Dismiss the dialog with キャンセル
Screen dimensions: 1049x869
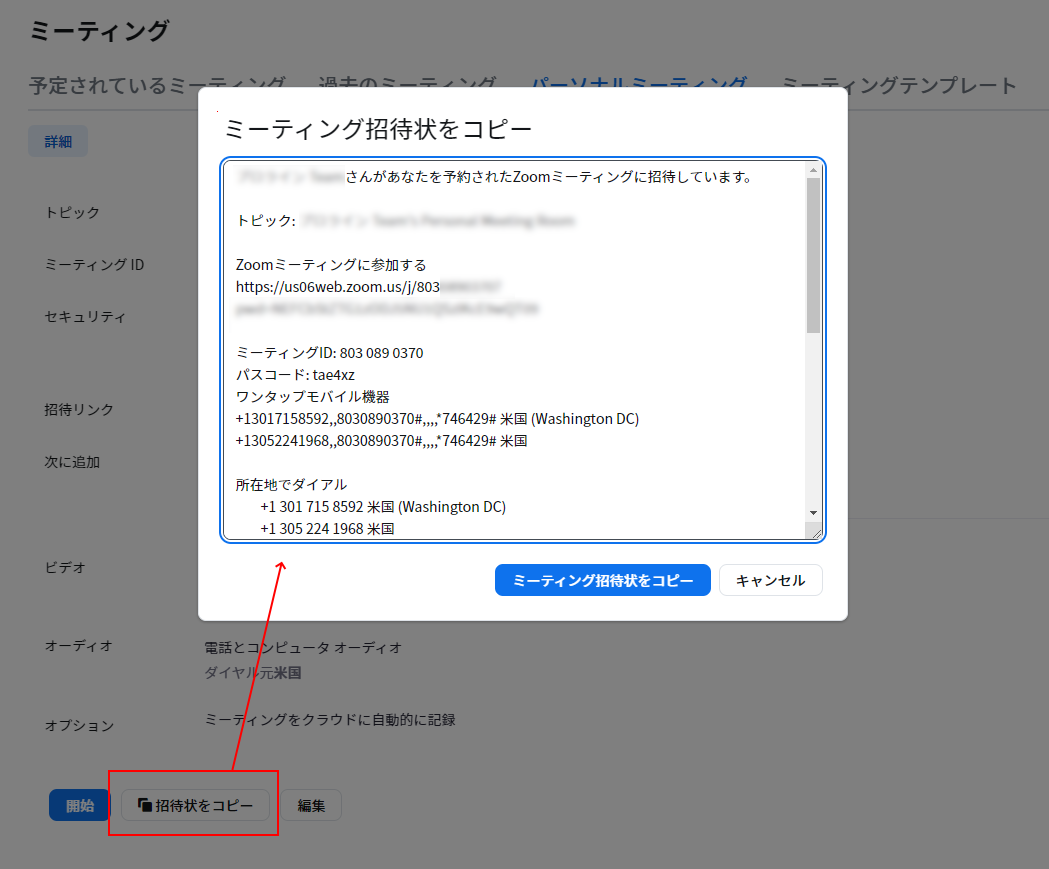[770, 580]
